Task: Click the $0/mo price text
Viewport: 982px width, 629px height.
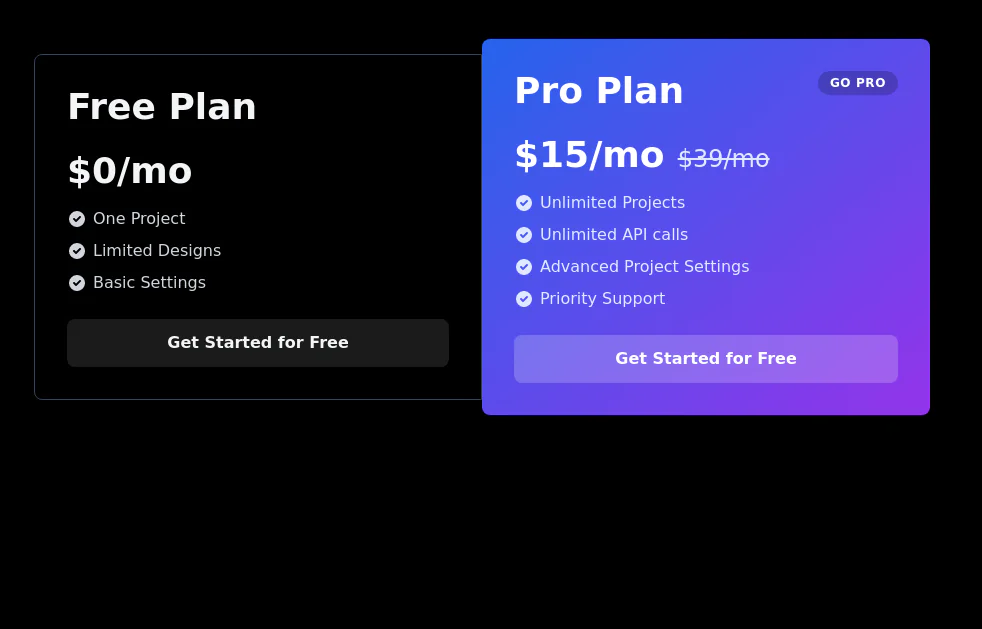Action: 130,171
